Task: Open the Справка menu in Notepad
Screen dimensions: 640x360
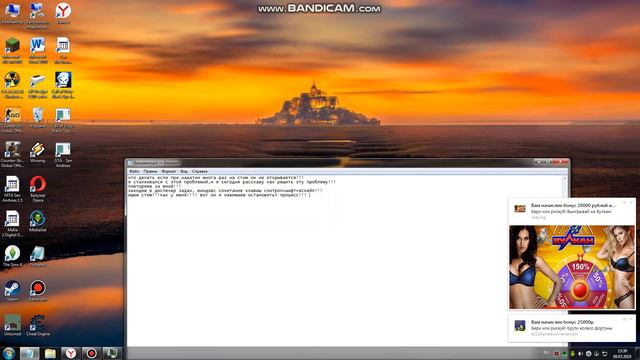Action: coord(200,171)
